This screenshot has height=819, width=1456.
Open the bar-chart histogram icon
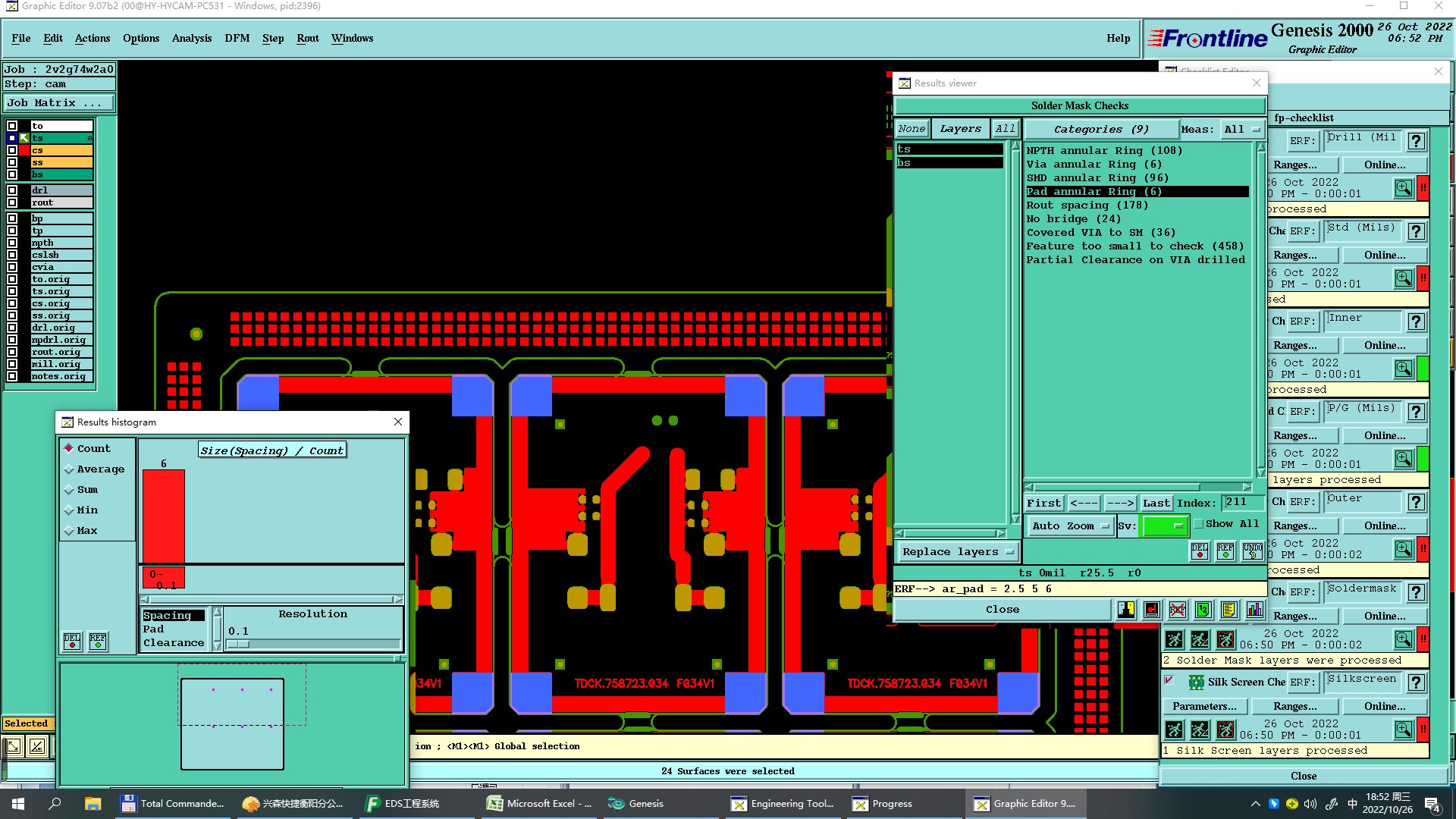tap(1255, 610)
